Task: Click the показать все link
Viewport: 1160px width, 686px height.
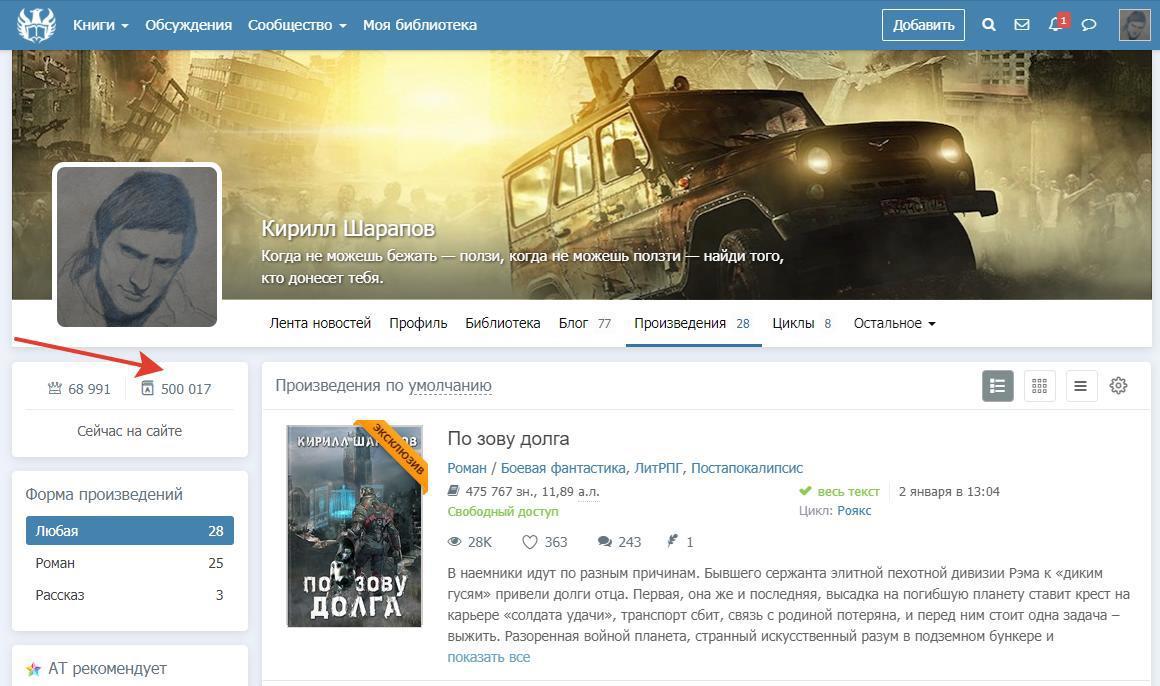Action: (488, 657)
